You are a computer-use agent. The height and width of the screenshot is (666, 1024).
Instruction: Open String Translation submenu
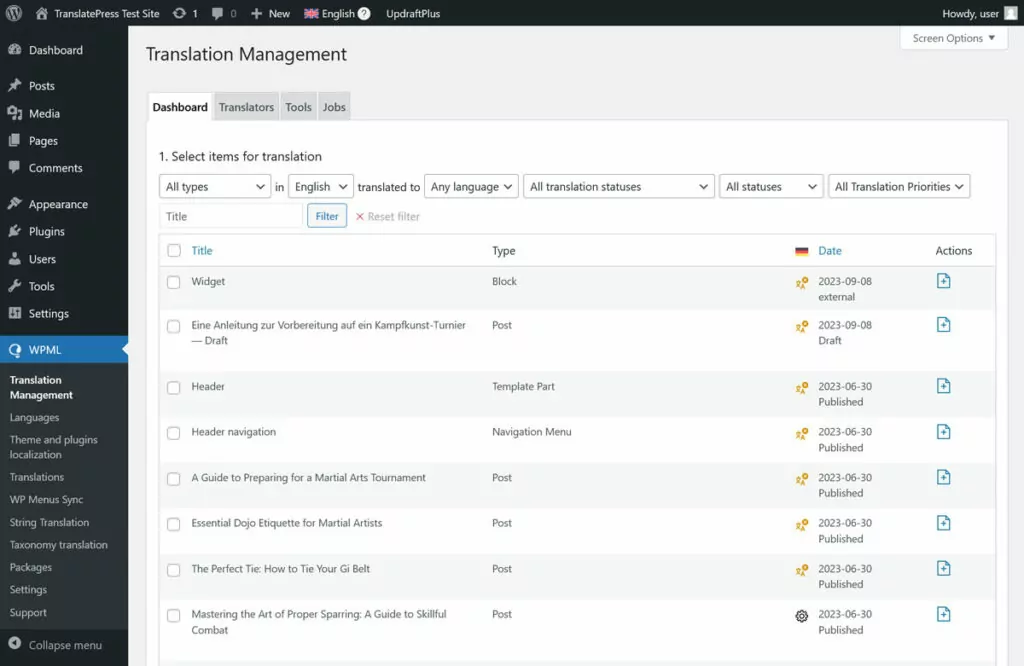pyautogui.click(x=49, y=522)
